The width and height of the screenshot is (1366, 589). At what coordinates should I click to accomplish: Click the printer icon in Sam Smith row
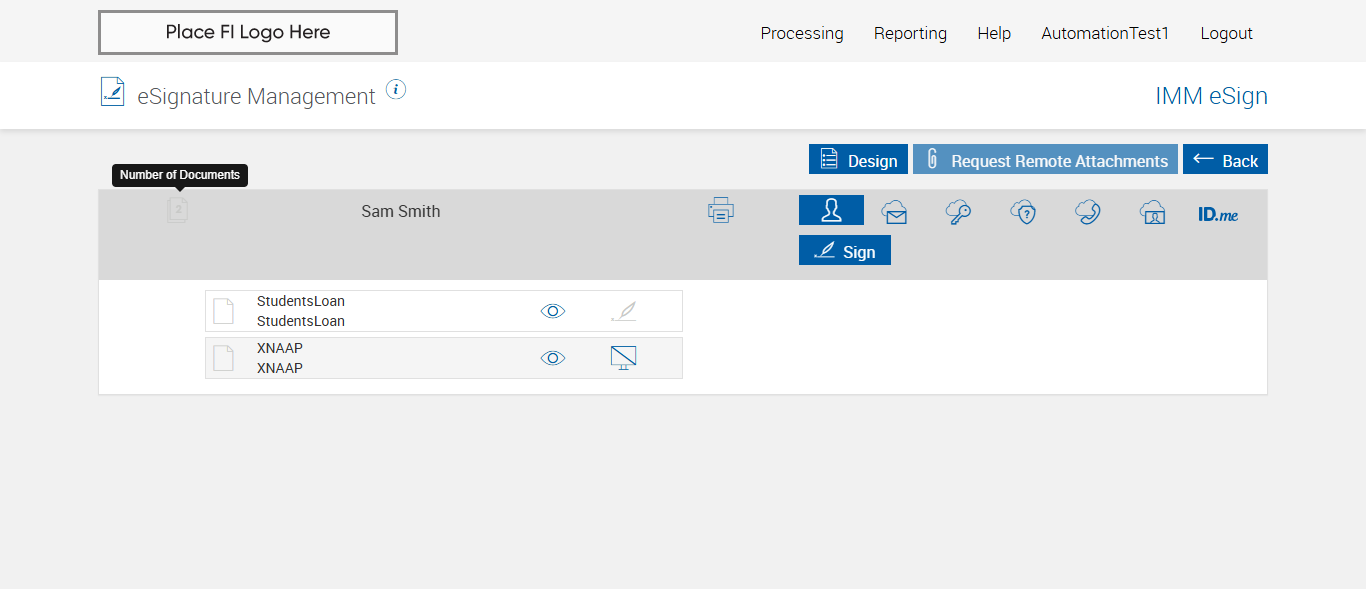click(x=721, y=210)
